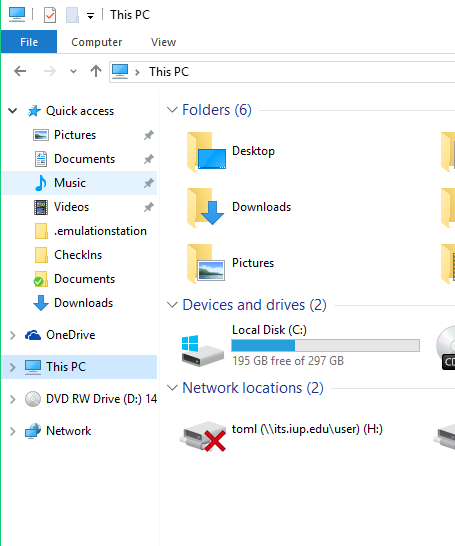Click the Local Disk (C:) label

click(x=269, y=330)
